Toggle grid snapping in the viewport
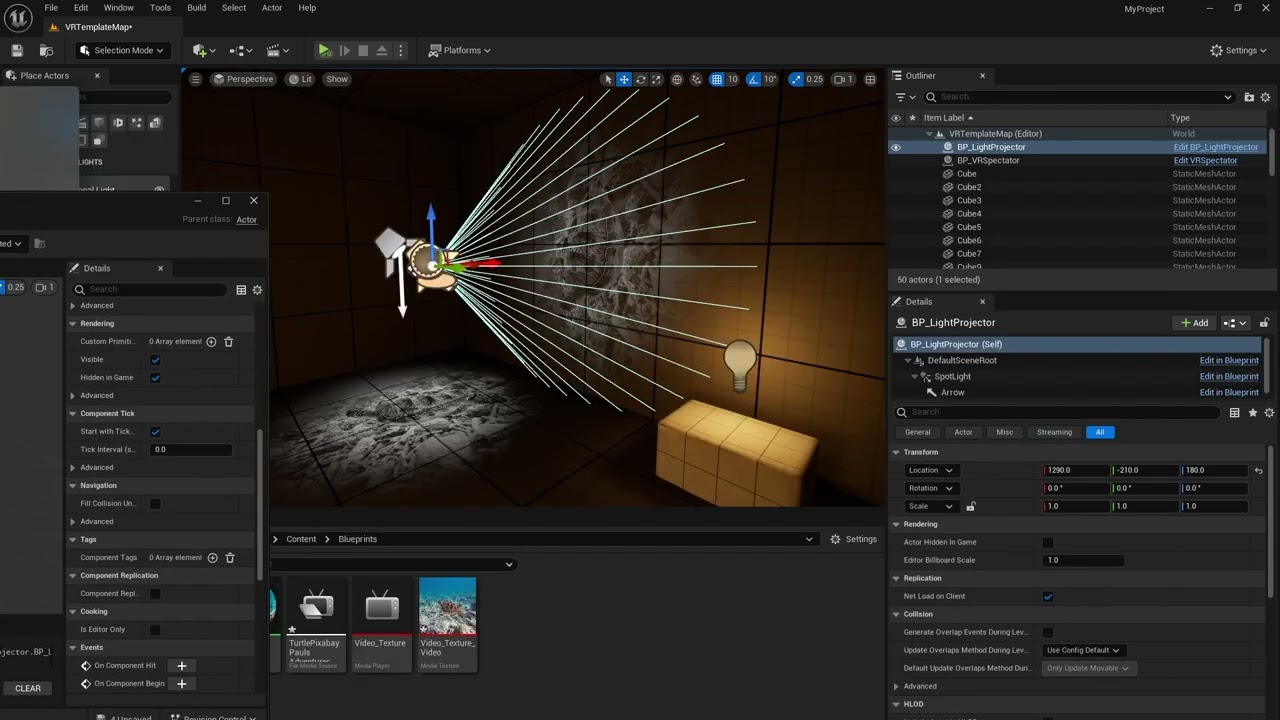The width and height of the screenshot is (1280, 720). tap(717, 79)
